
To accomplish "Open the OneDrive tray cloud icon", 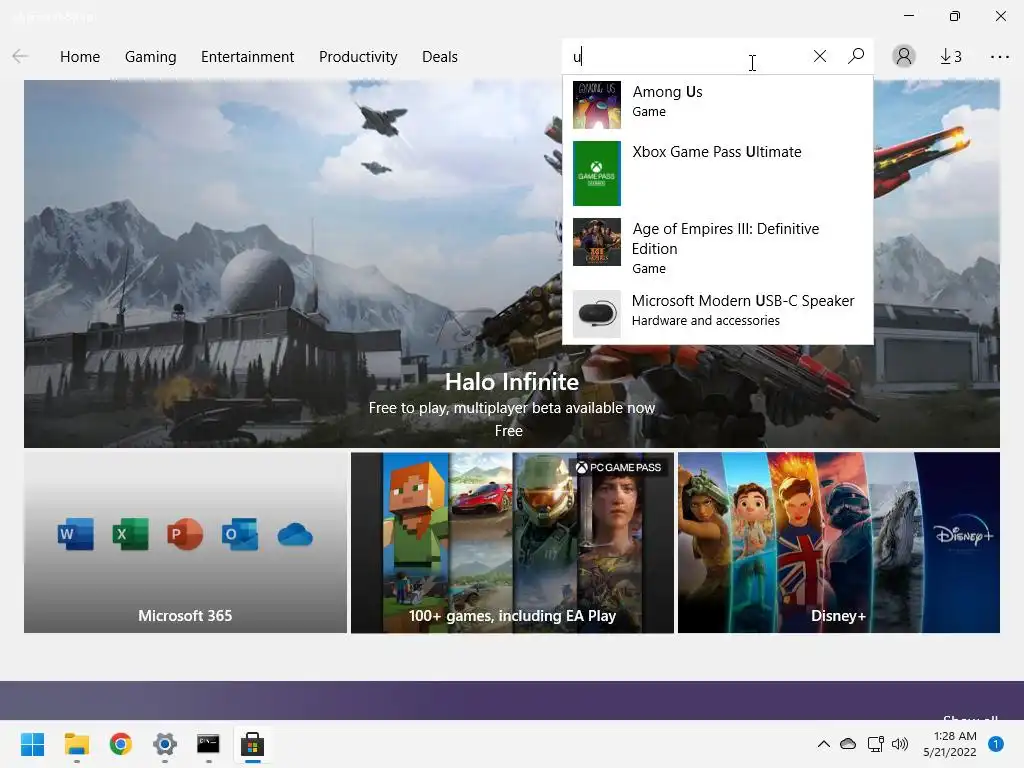I will 848,744.
